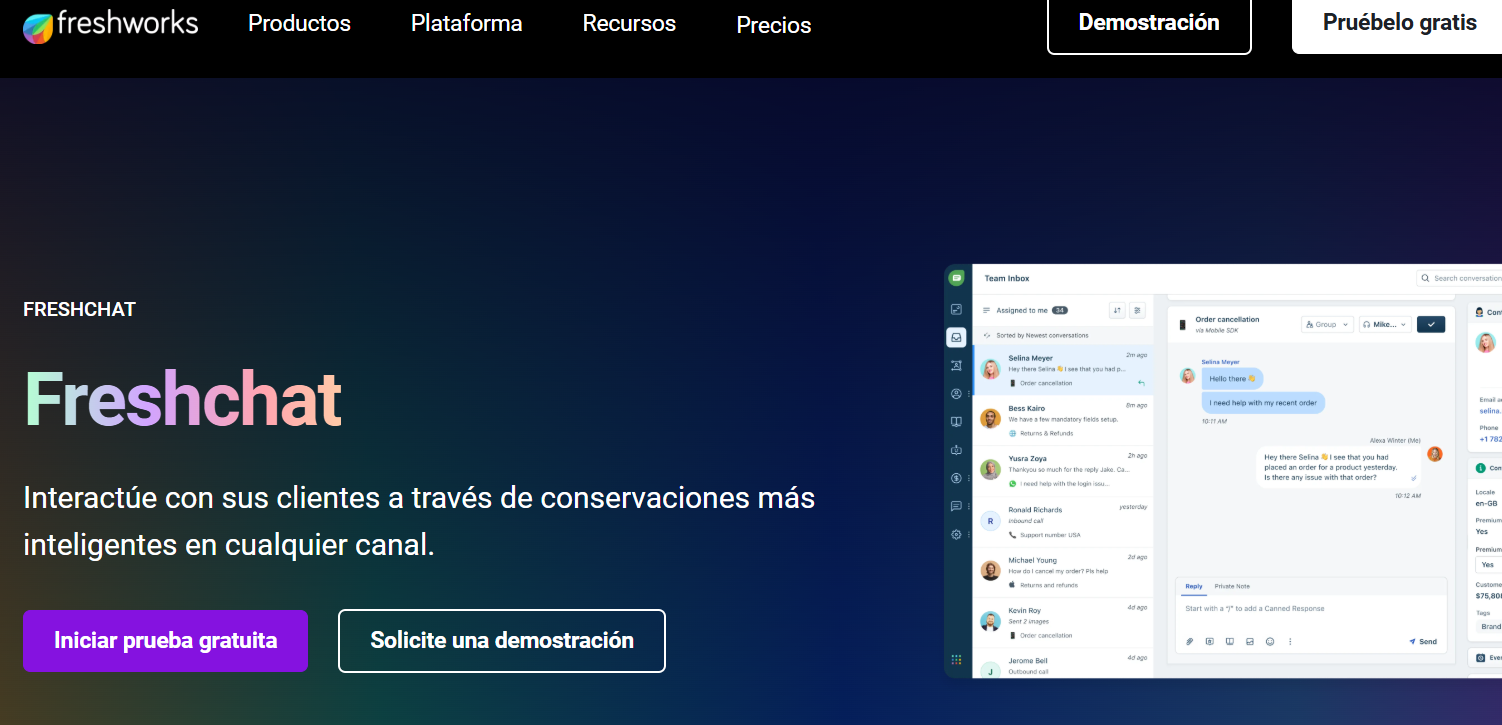The image size is (1502, 725).
Task: Click the Sorted by Newest conversations label
Action: [1042, 335]
